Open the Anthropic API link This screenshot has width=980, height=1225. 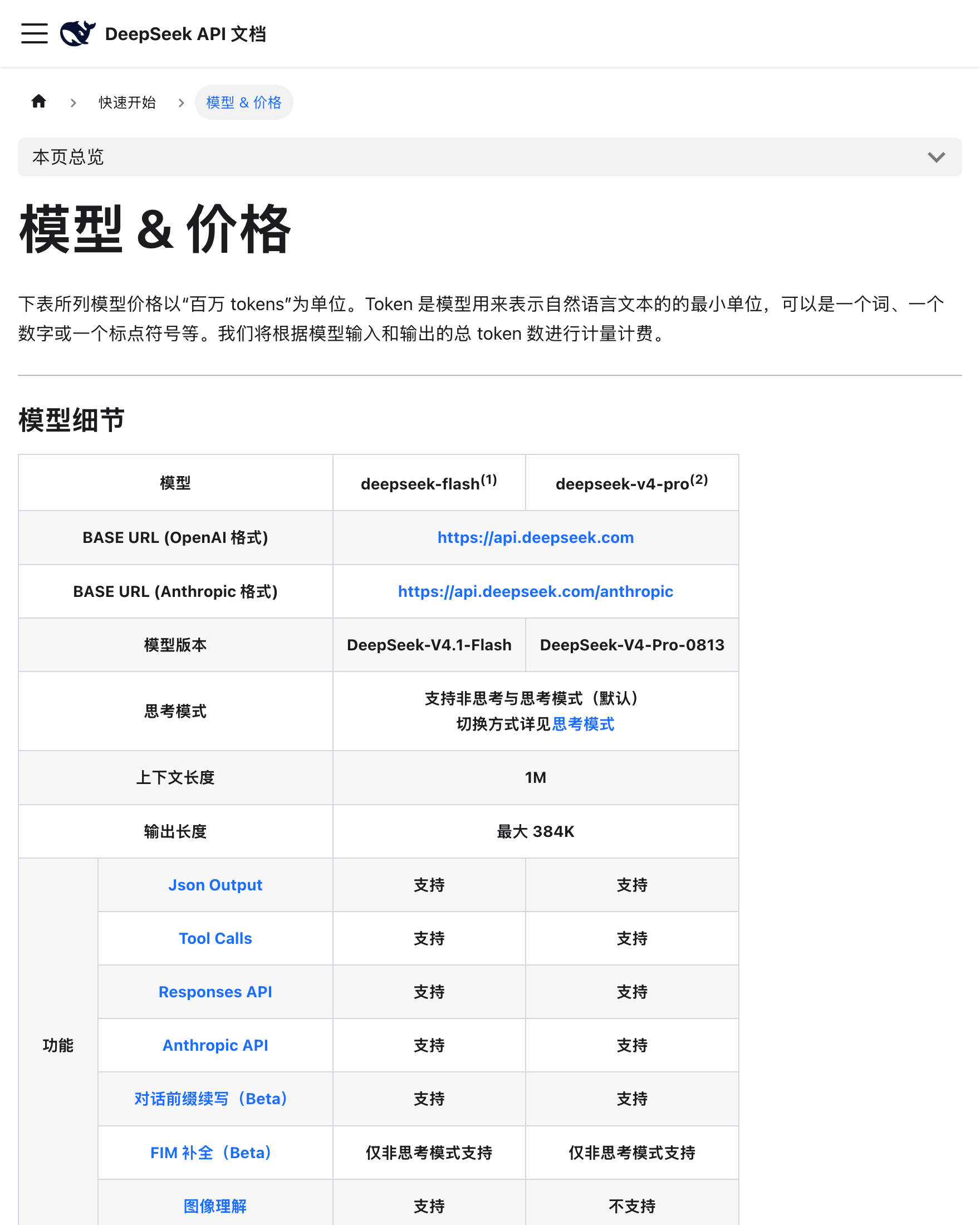[x=215, y=1046]
